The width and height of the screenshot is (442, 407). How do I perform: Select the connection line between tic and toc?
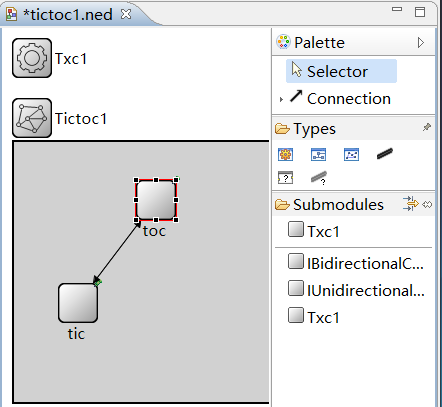[x=117, y=252]
